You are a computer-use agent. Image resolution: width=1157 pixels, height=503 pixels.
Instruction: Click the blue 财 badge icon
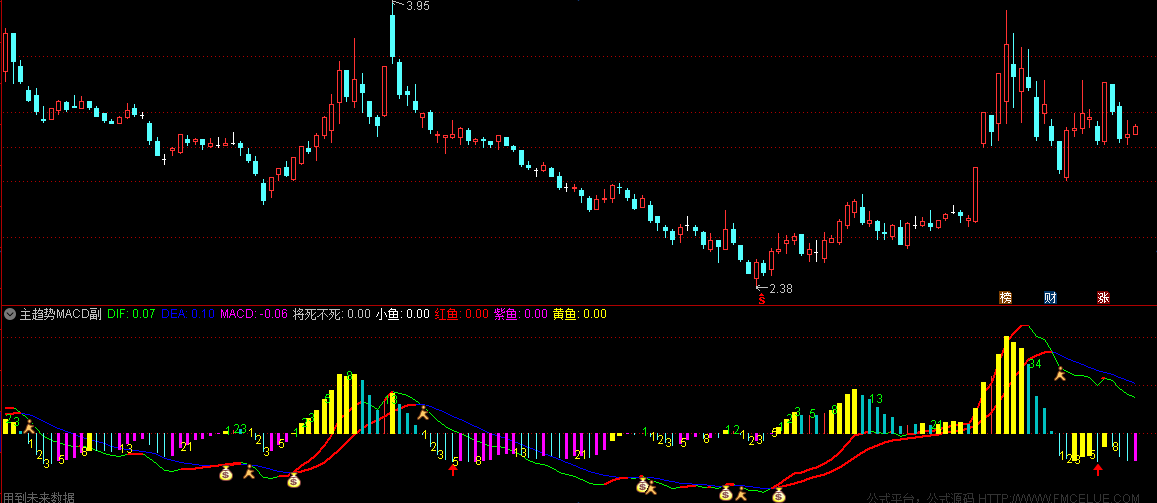[x=1050, y=298]
